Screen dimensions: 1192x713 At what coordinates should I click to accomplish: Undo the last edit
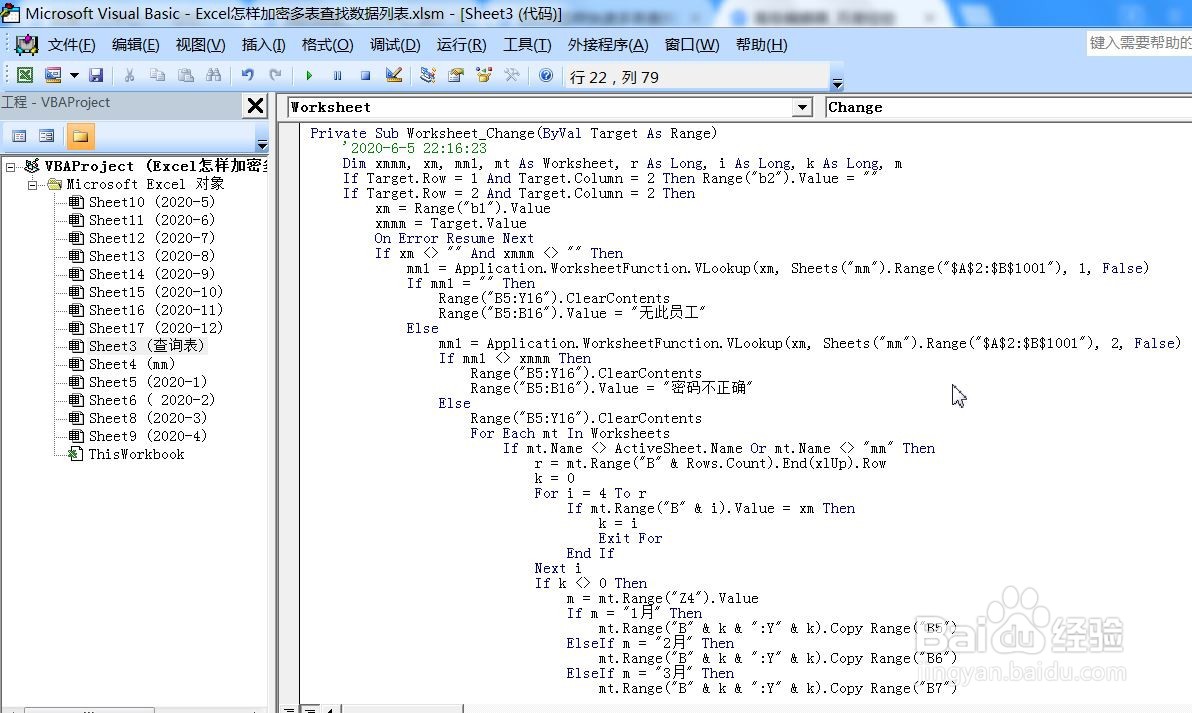point(248,75)
